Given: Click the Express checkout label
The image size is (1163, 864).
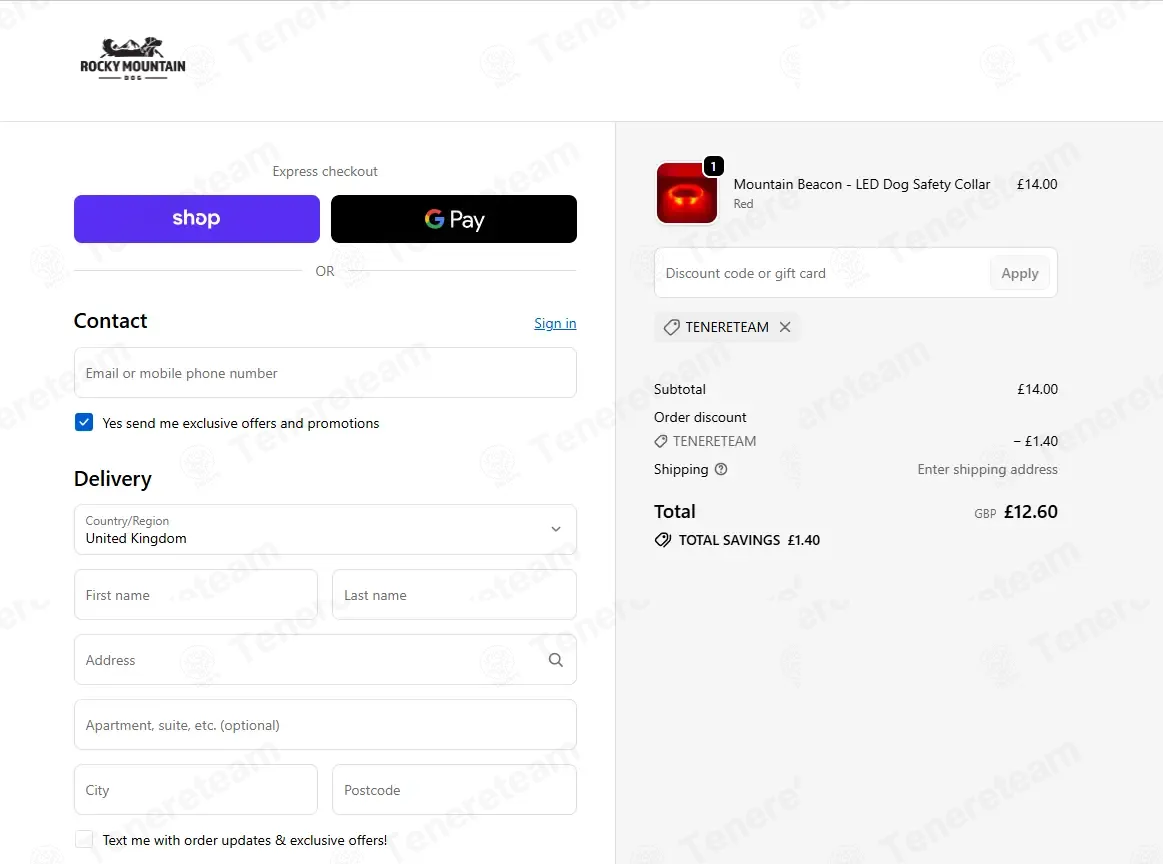Looking at the screenshot, I should pos(325,171).
